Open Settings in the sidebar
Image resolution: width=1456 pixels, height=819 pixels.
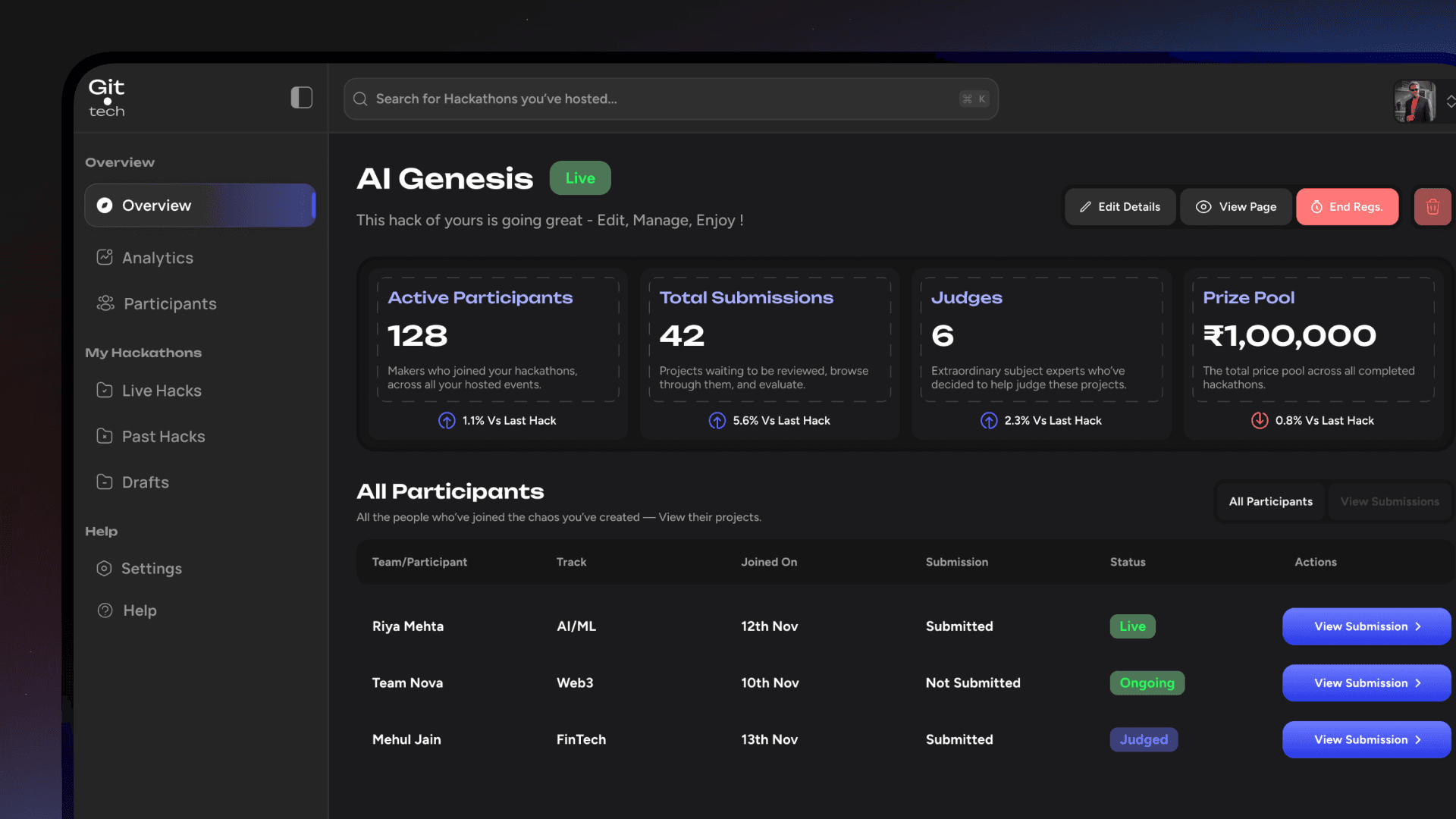tap(151, 569)
